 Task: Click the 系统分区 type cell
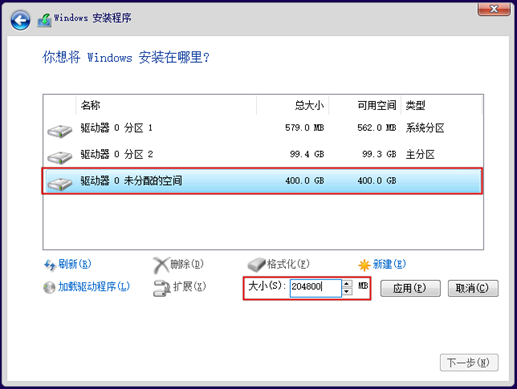[x=425, y=128]
